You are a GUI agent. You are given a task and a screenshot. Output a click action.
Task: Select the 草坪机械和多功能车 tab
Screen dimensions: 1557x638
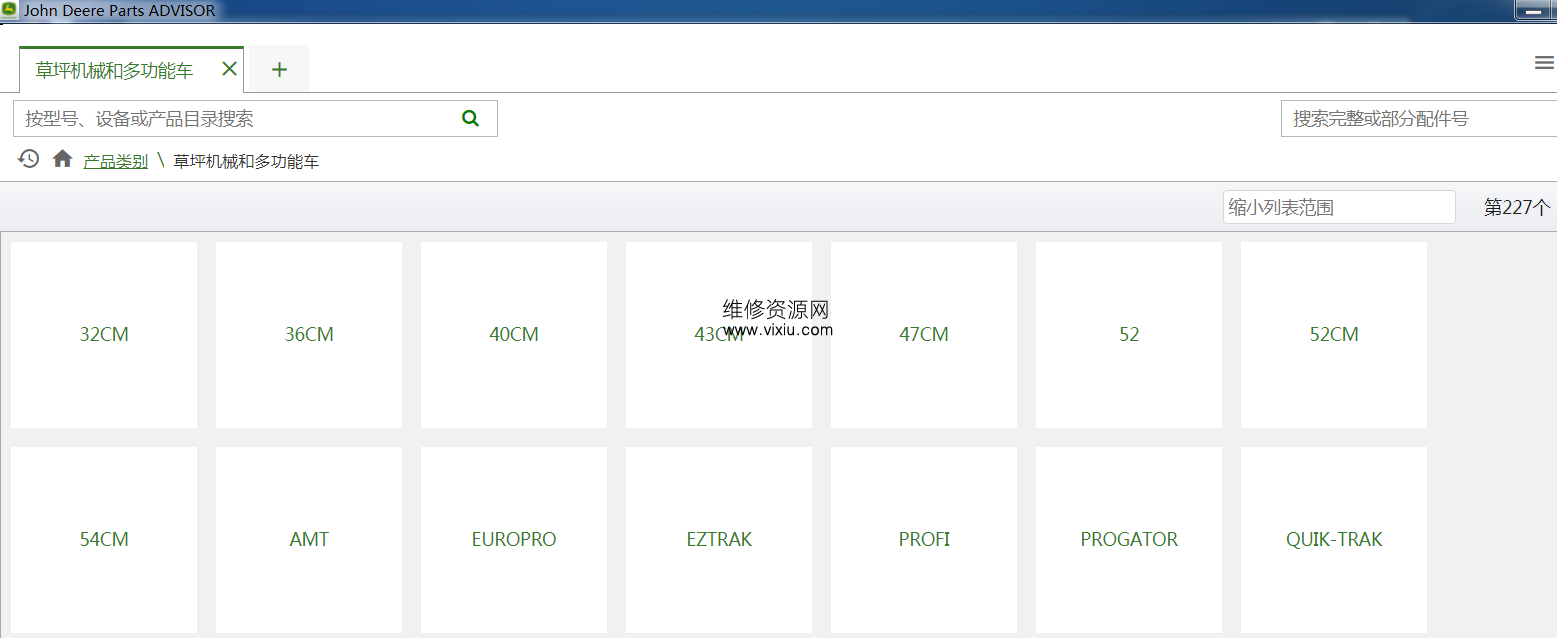tap(114, 71)
